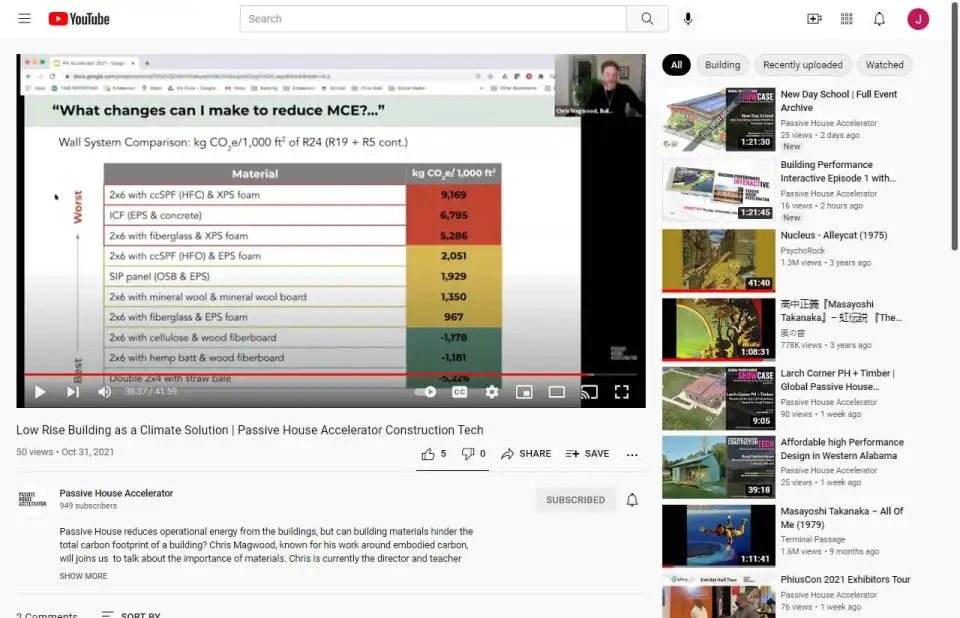Open the YouTube apps grid
The width and height of the screenshot is (960, 618).
click(x=847, y=19)
